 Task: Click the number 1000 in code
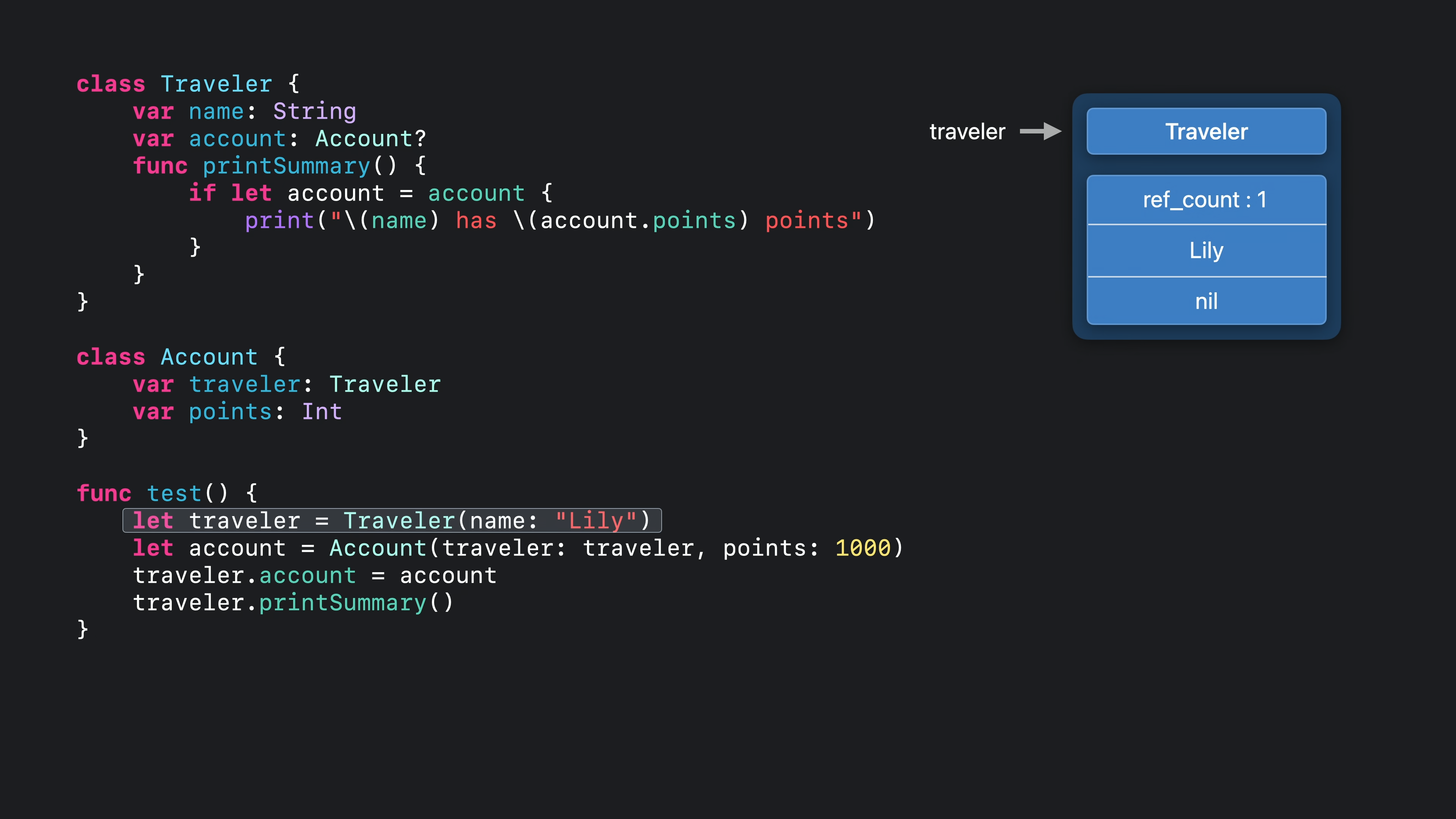point(863,548)
